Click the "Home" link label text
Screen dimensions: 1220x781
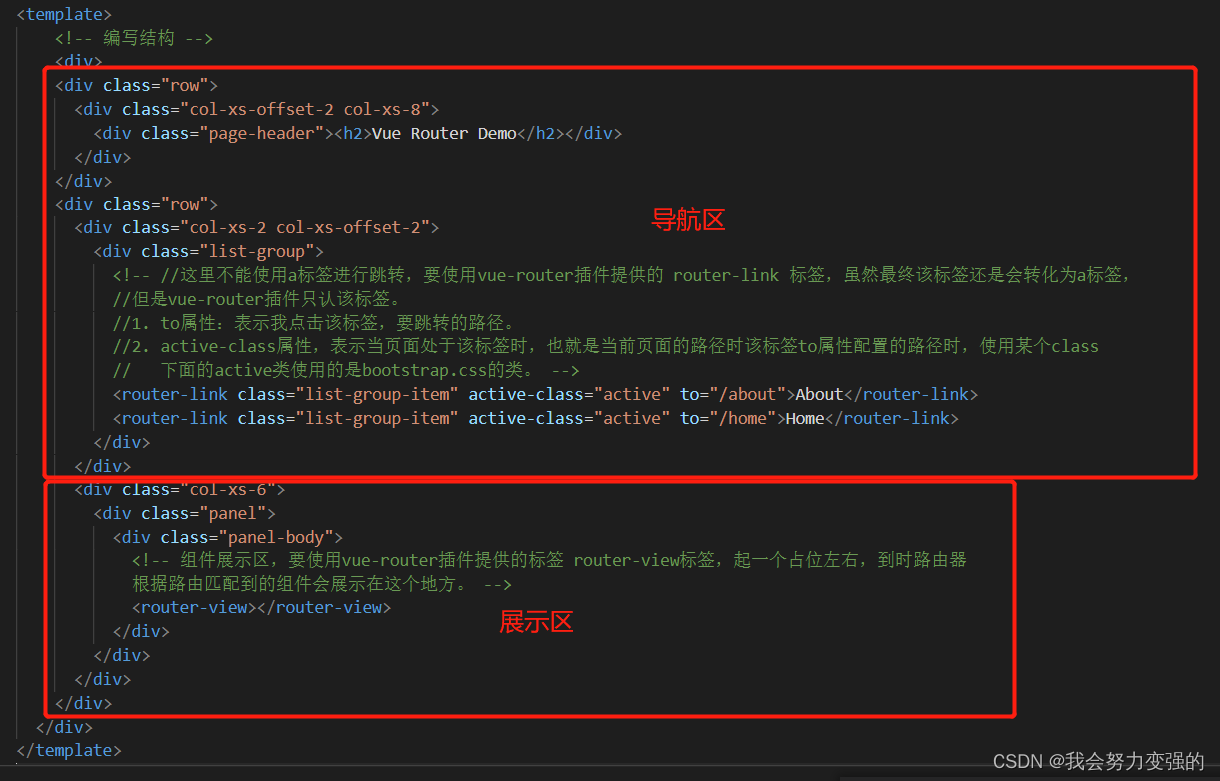coord(805,418)
